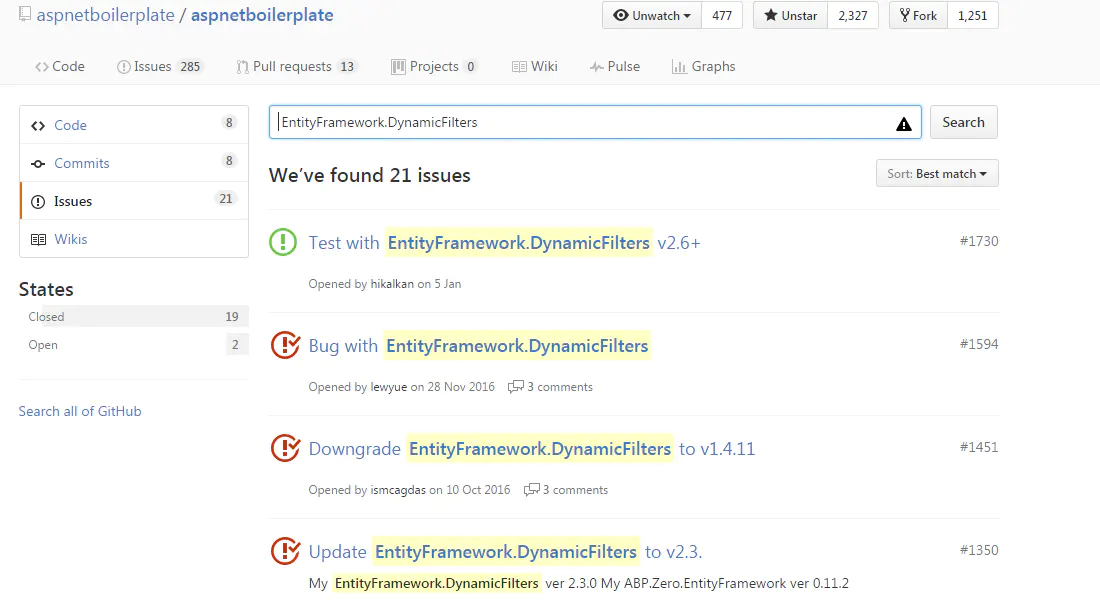Open issue 'Downgrade EntityFramework.DynamicFilters to v1.4.11'
This screenshot has width=1100, height=604.
click(x=532, y=449)
